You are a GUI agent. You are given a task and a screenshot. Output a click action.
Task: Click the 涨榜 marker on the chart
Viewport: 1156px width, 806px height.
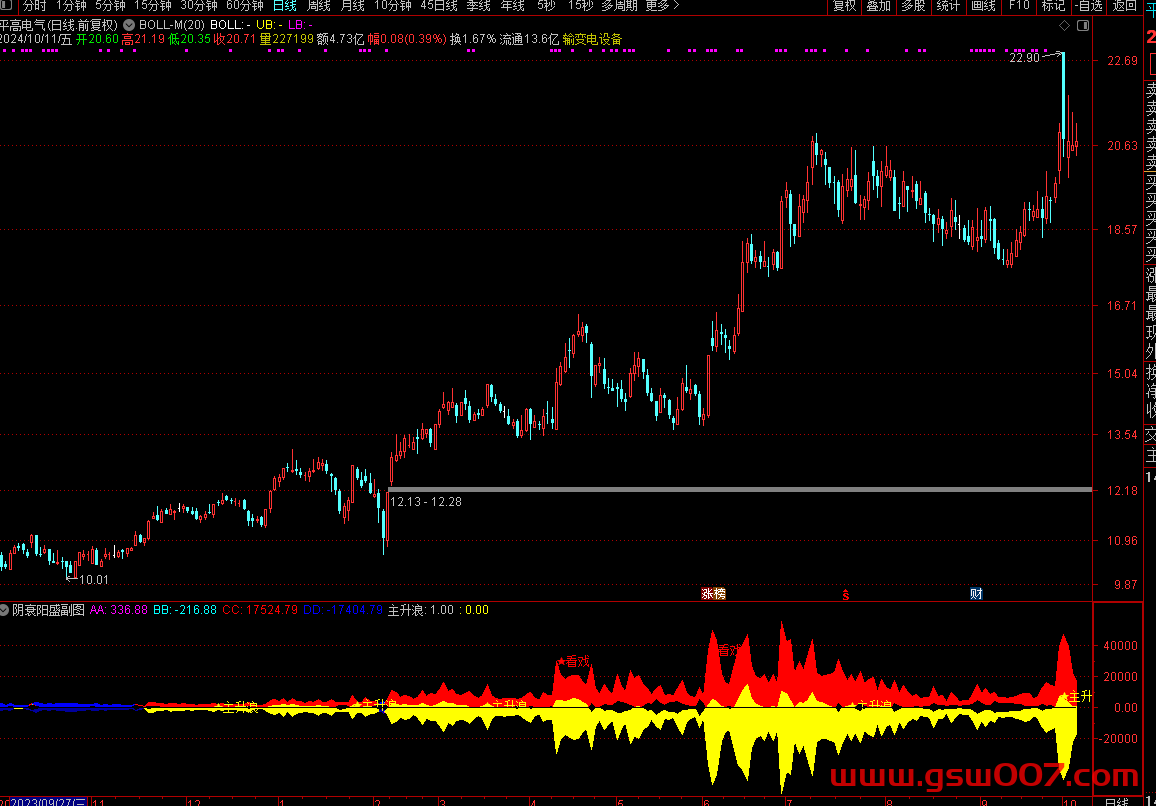[x=713, y=594]
